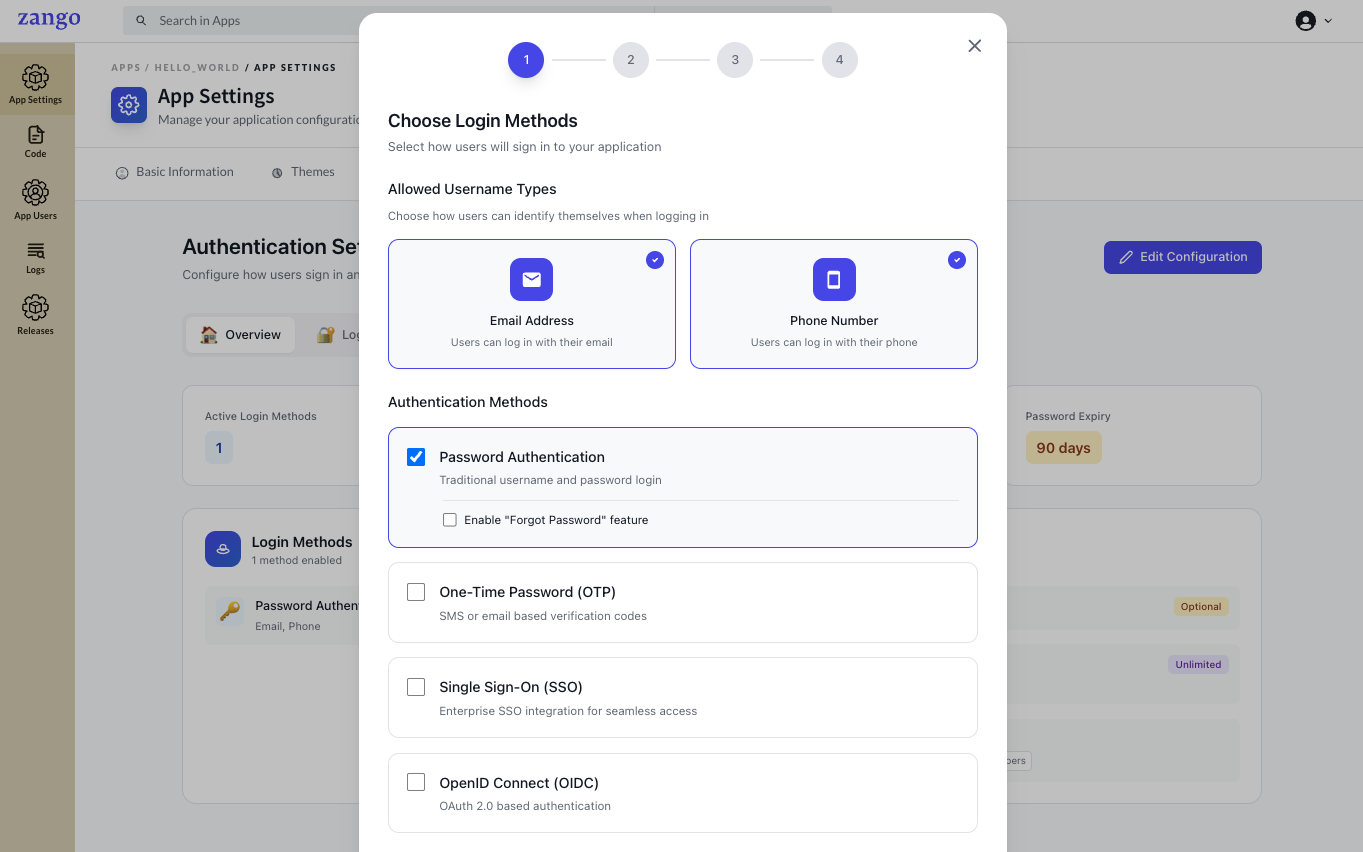Click the Basic Information tab icon

(123, 173)
